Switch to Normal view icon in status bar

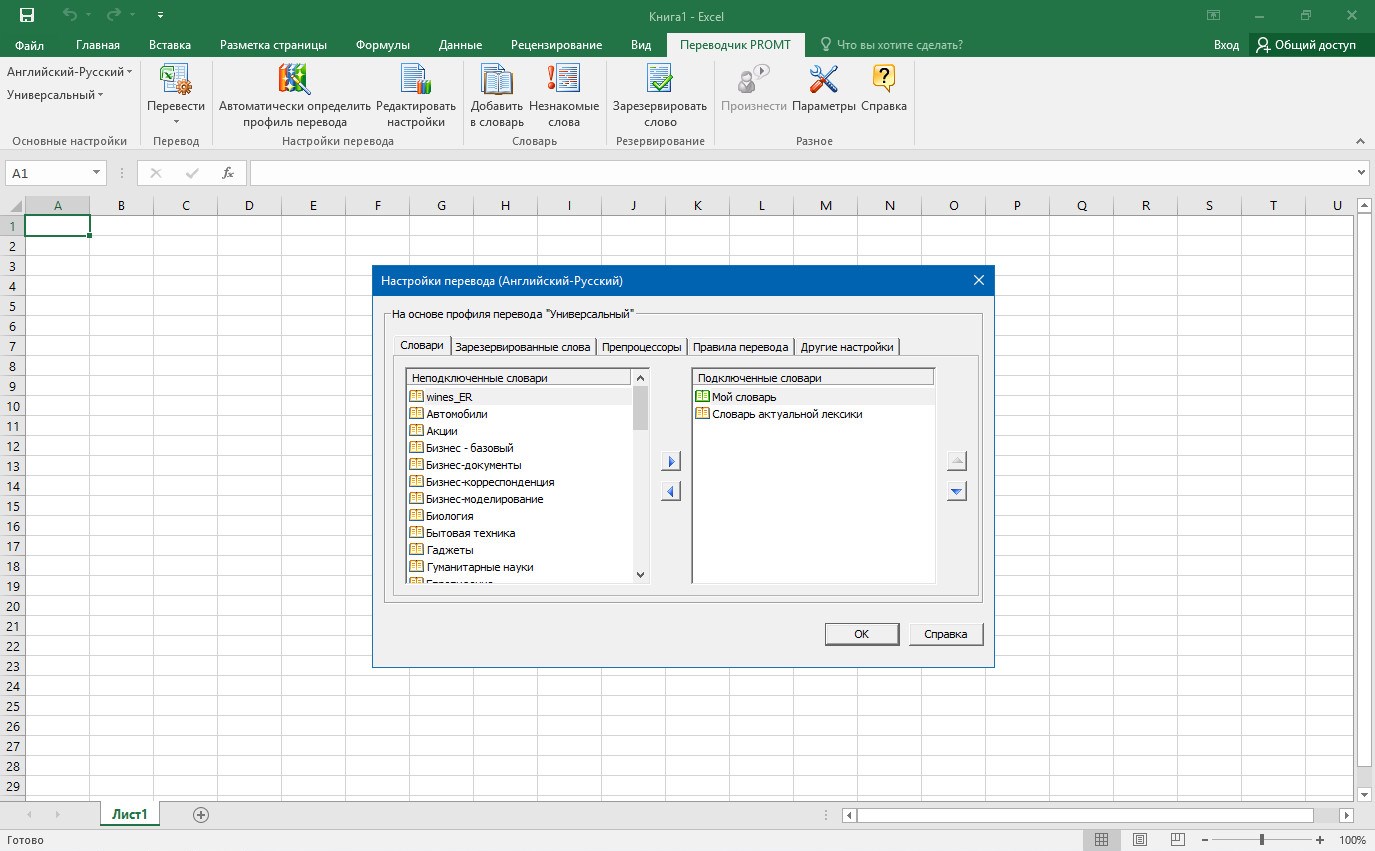(x=1101, y=840)
